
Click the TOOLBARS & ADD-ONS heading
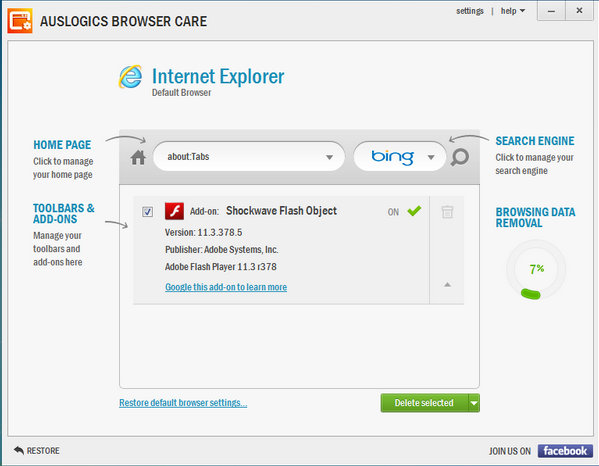point(63,214)
